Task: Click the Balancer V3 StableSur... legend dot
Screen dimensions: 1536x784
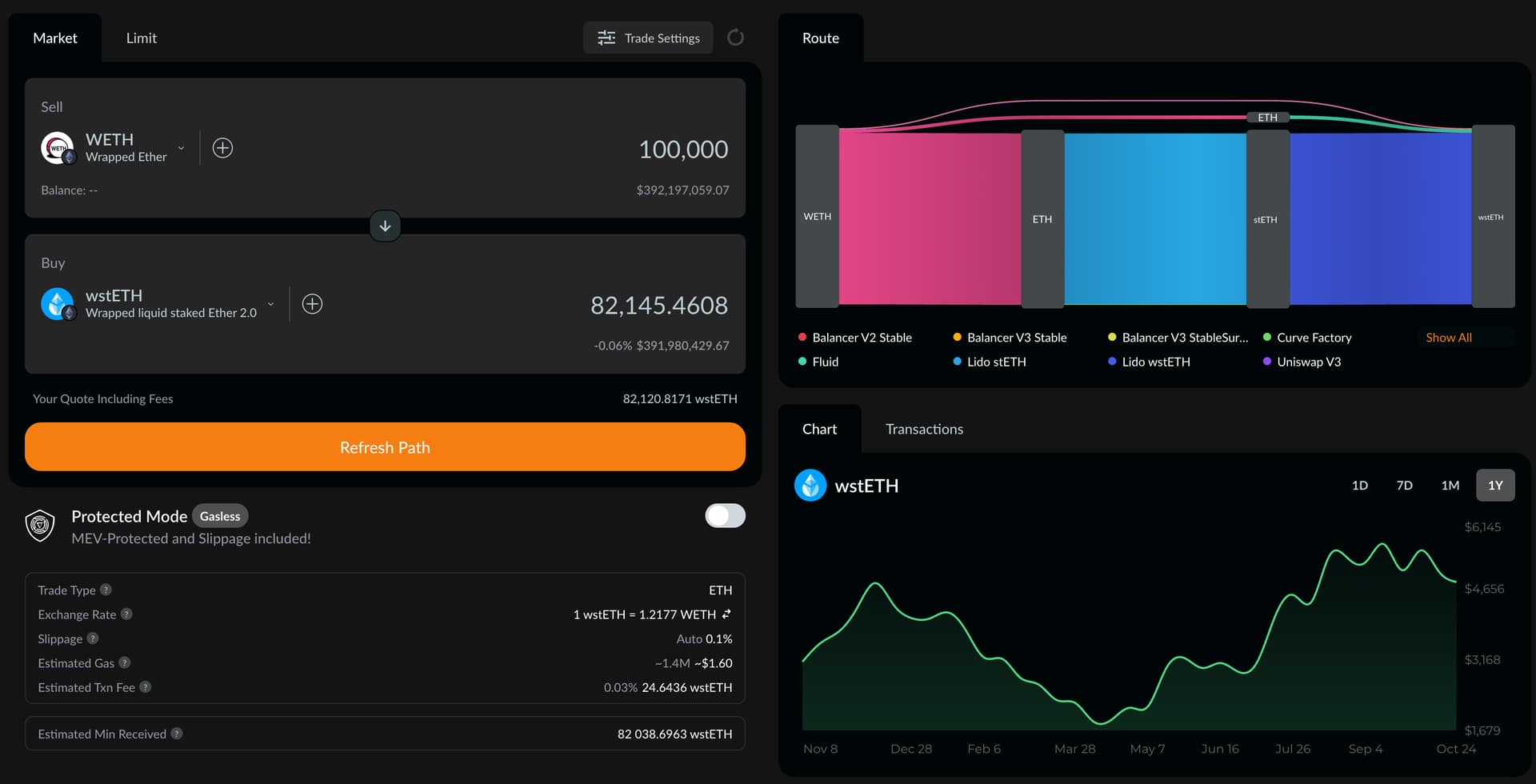Action: (1112, 338)
